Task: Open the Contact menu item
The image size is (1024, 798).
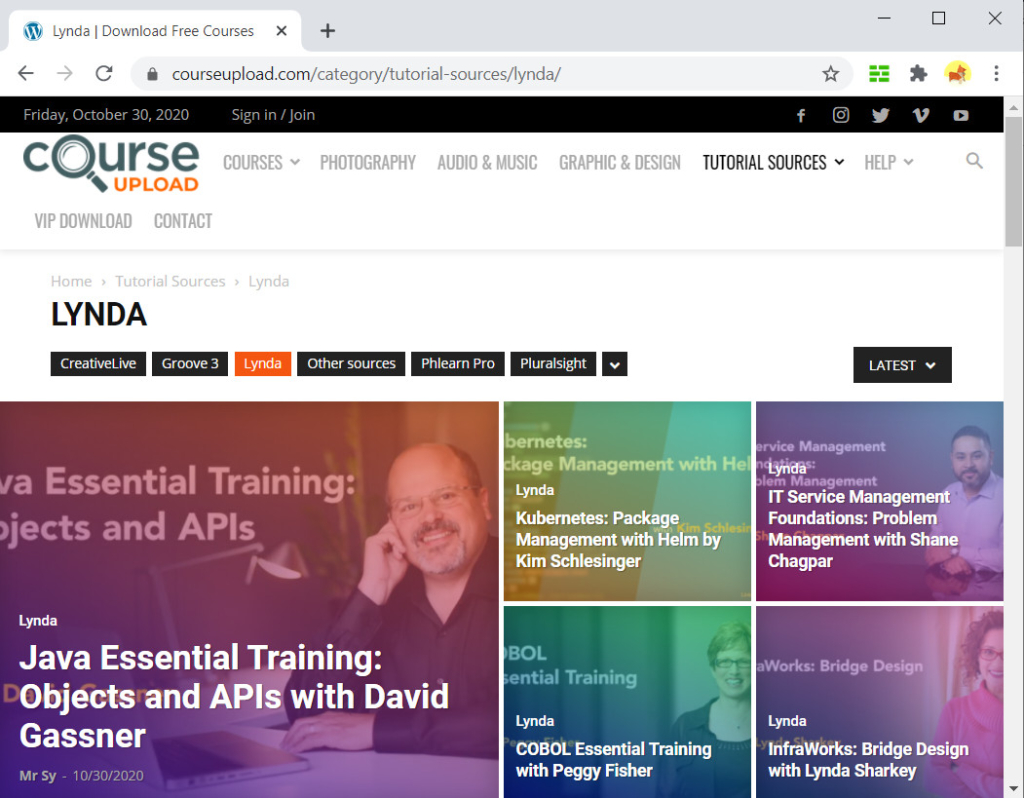Action: point(183,221)
